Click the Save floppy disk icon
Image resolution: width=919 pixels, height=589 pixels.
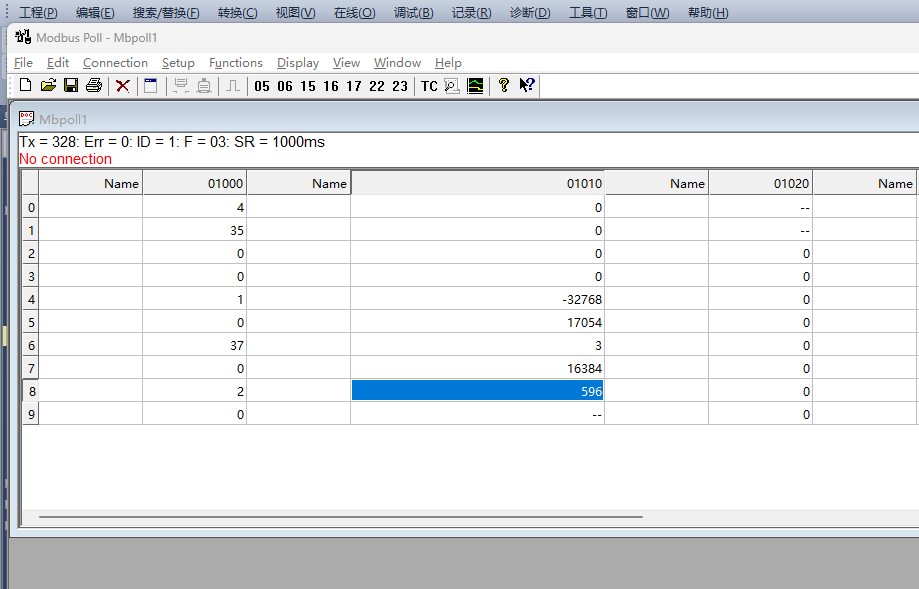71,86
